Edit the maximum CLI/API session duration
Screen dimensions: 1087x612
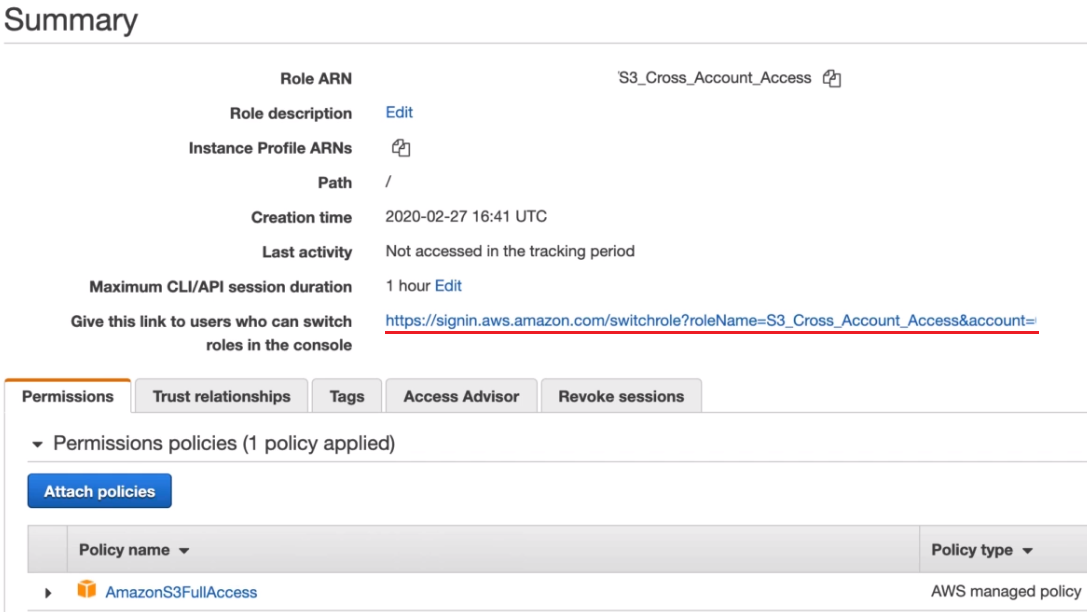(448, 286)
